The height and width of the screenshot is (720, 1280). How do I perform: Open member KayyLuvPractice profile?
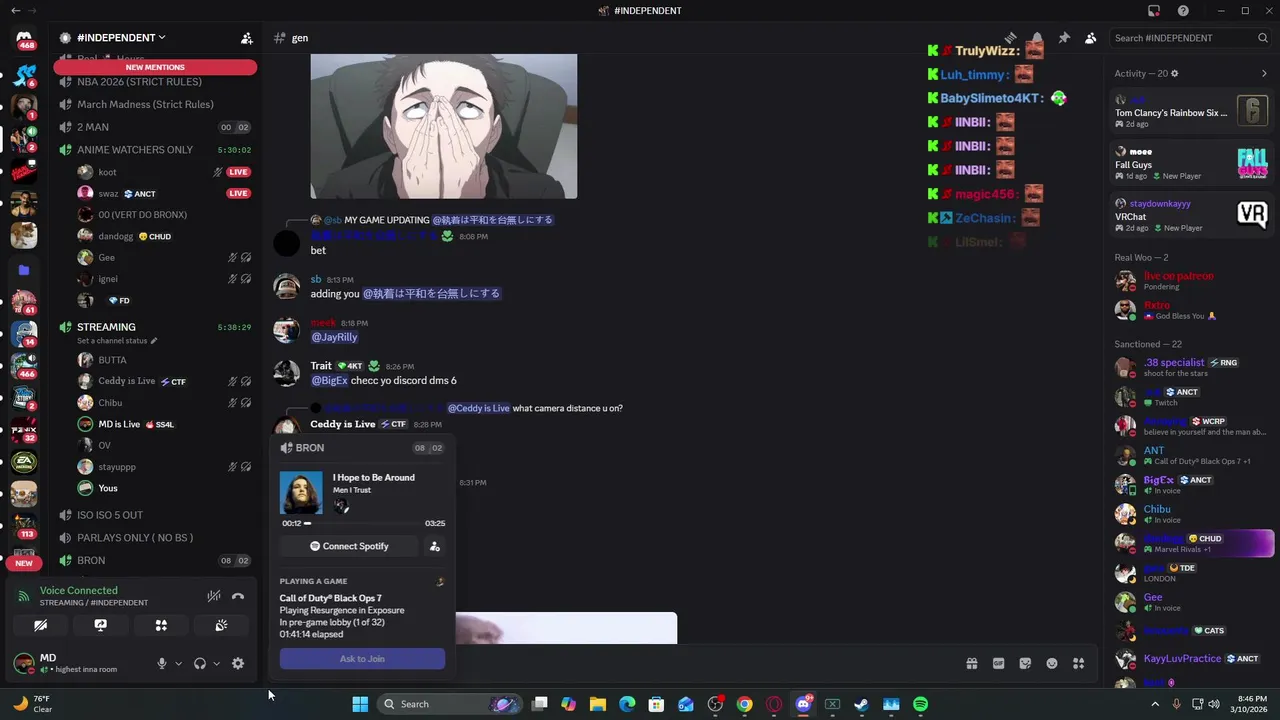coord(1191,659)
